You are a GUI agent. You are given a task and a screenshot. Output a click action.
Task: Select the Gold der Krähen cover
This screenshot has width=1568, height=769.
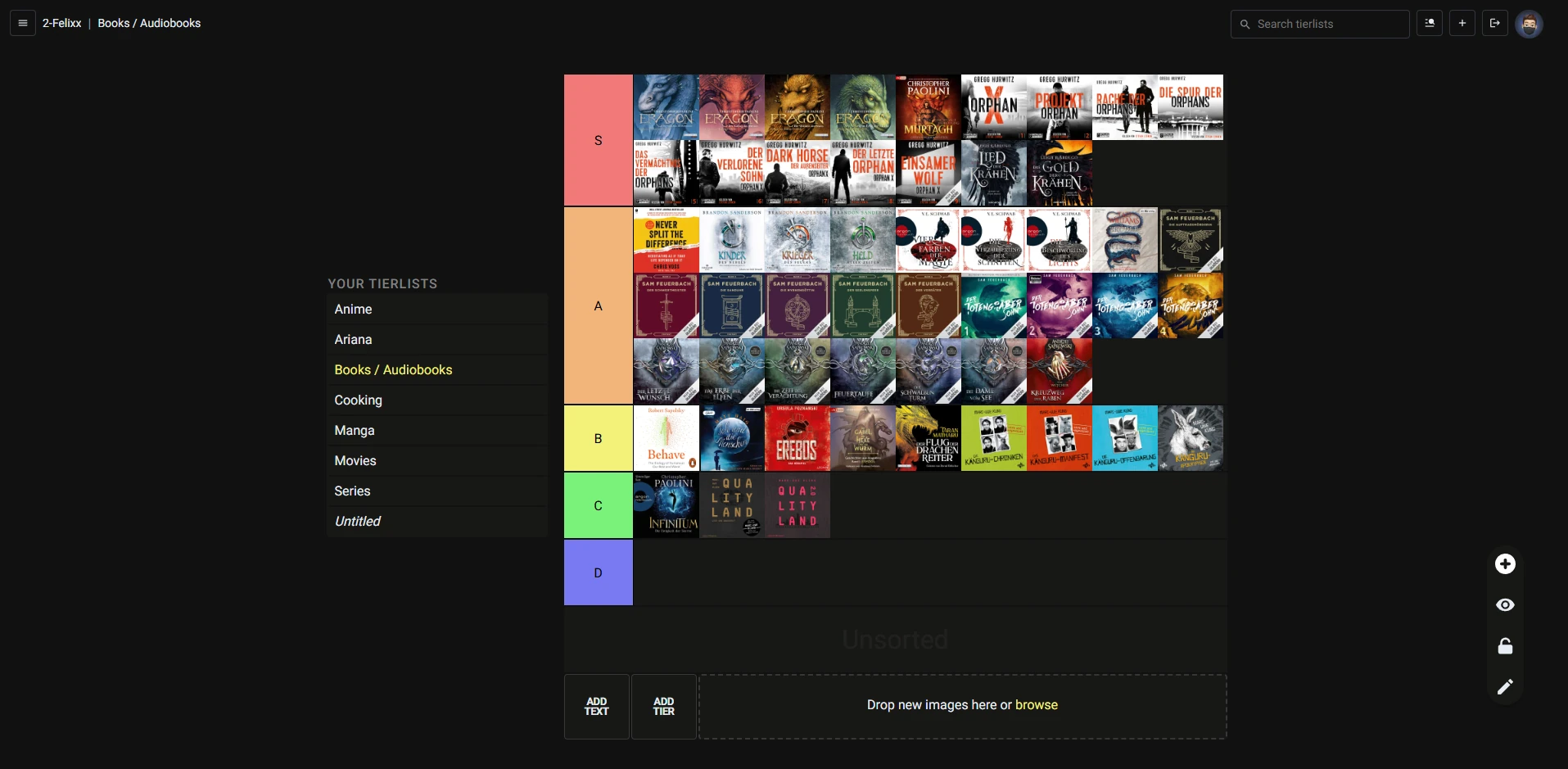1060,173
